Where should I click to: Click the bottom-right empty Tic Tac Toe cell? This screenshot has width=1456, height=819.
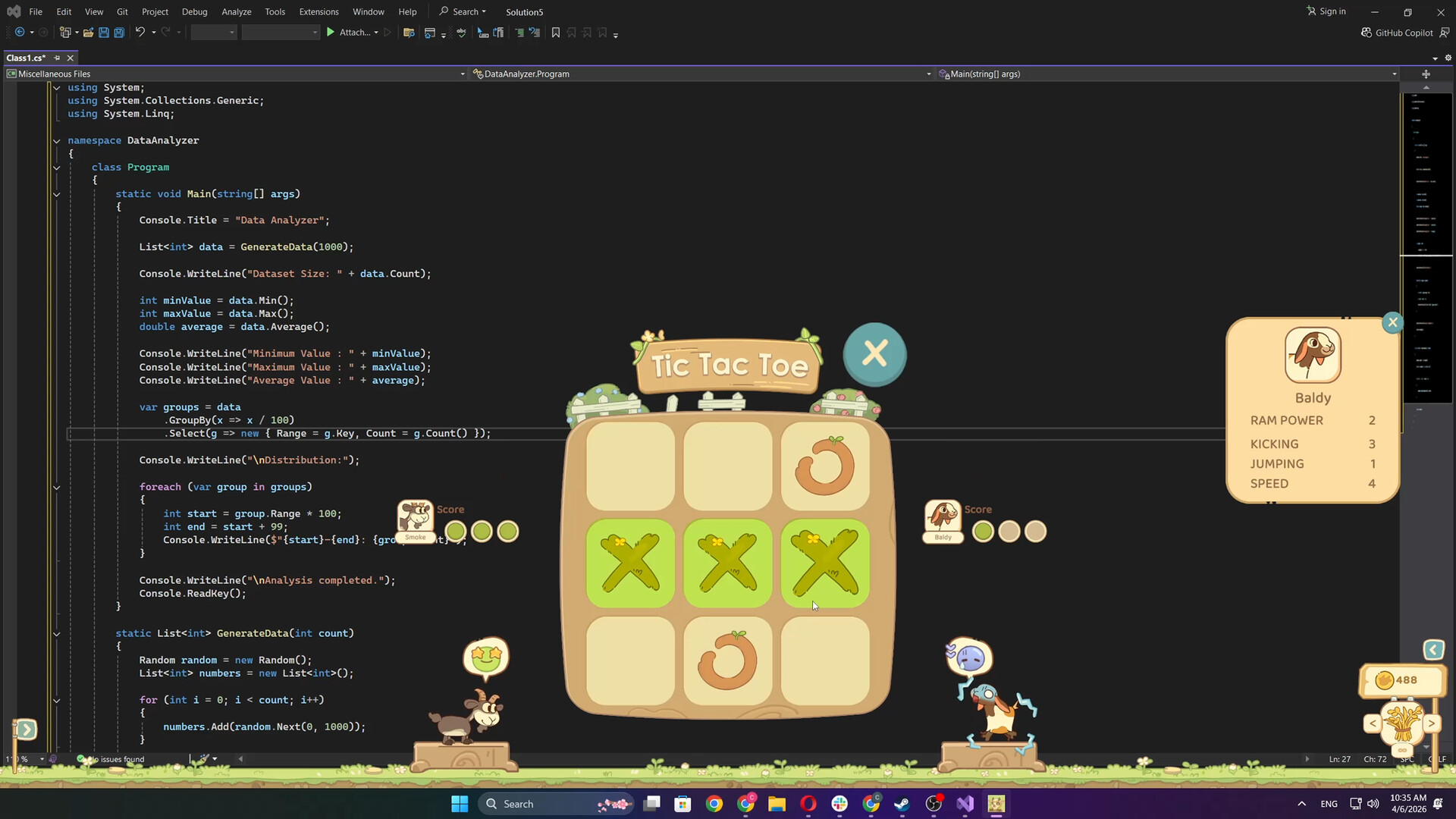825,661
